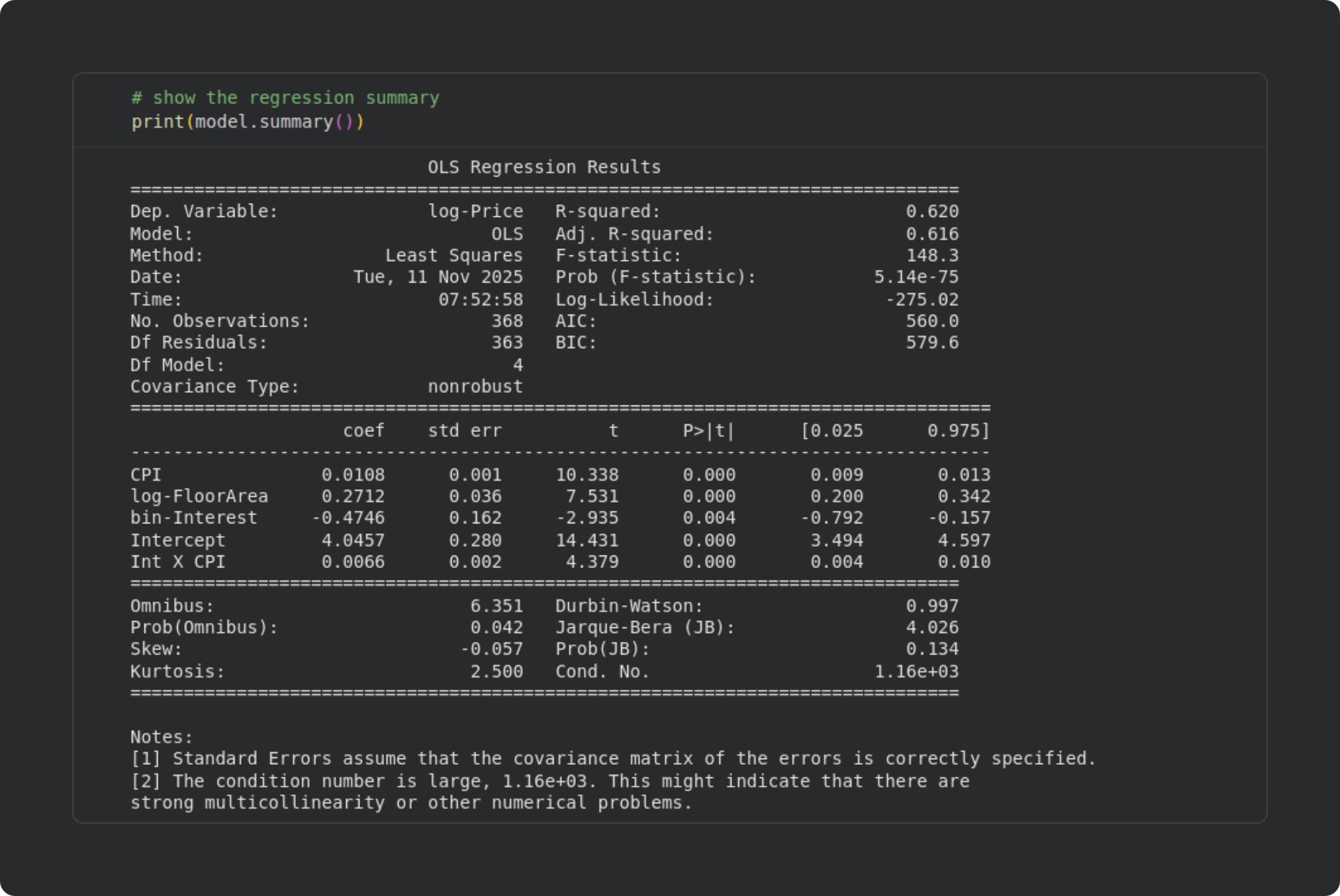
Task: Click the R-squared value 0.620
Action: click(932, 211)
